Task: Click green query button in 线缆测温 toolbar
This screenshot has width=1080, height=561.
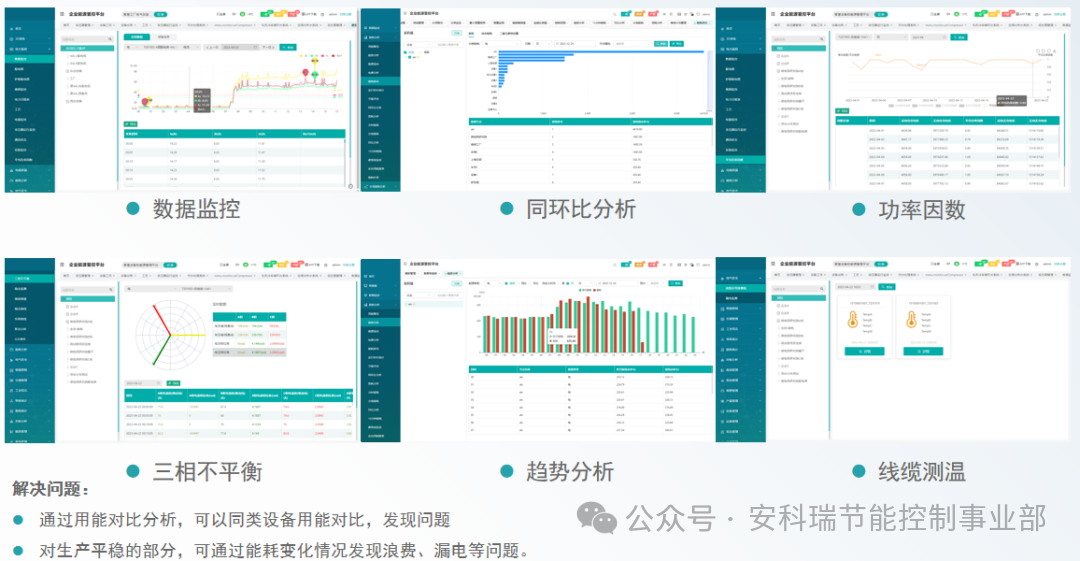Action: click(x=887, y=287)
